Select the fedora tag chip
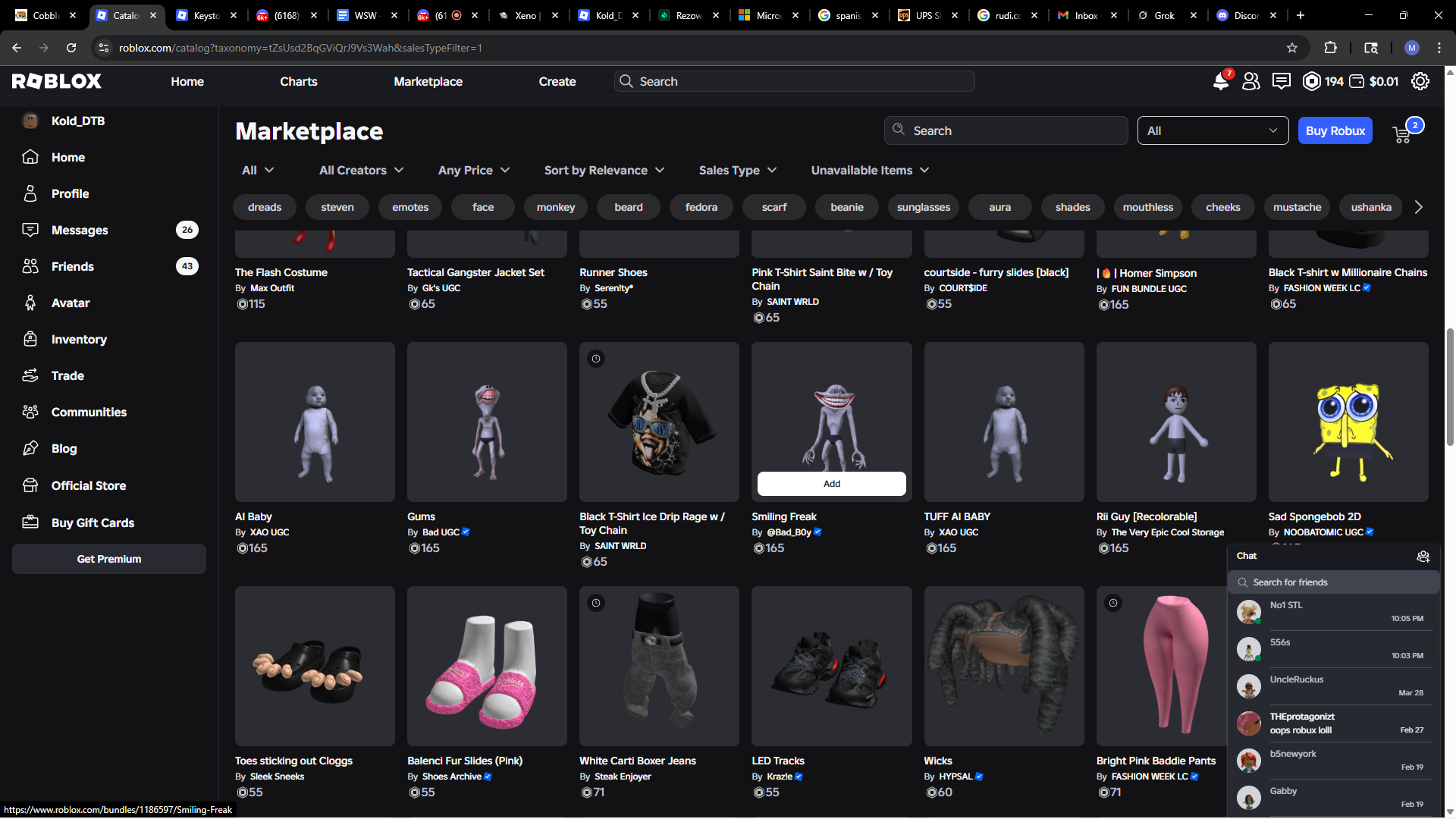The width and height of the screenshot is (1456, 819). pyautogui.click(x=701, y=207)
